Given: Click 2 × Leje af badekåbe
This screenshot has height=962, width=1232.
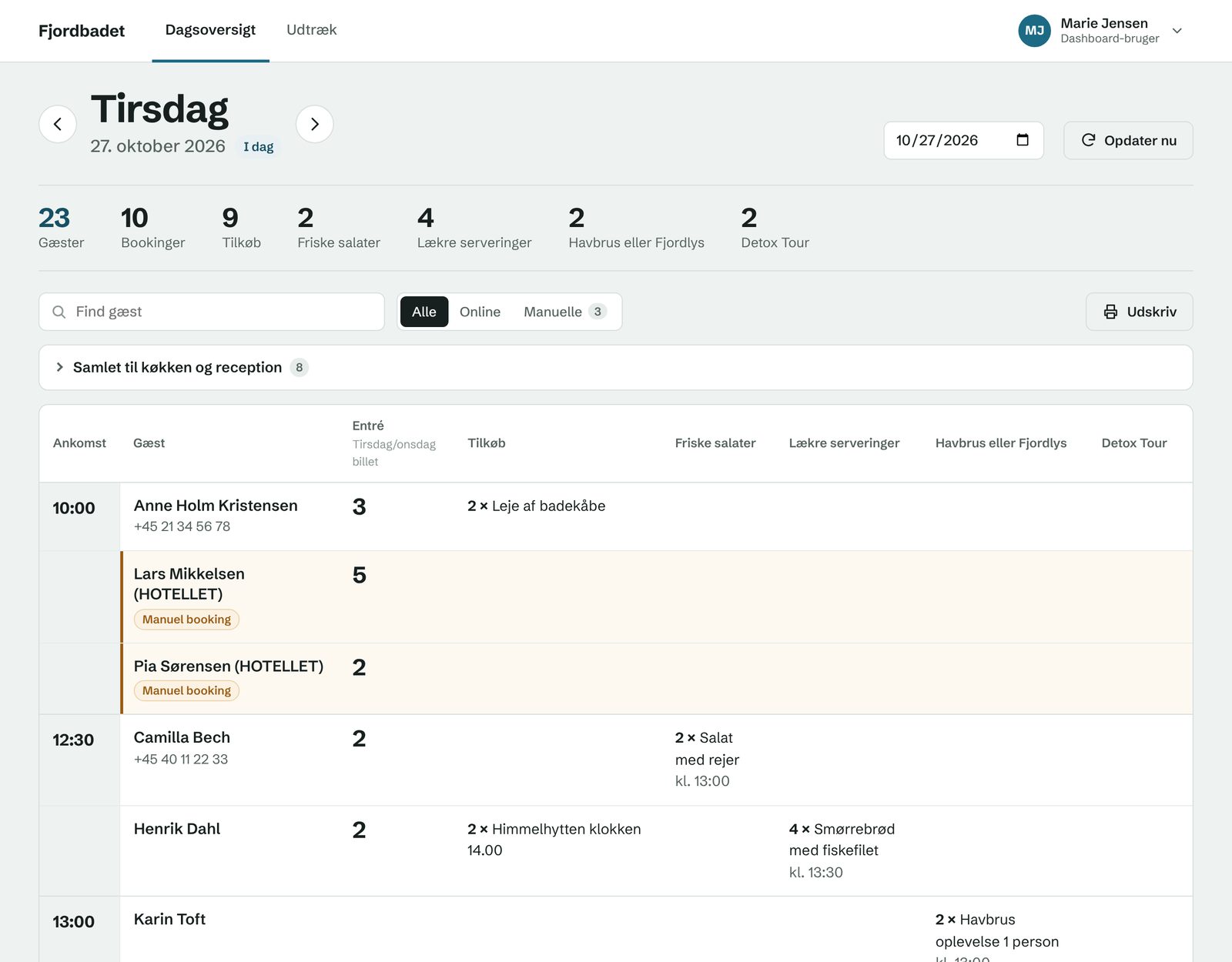Looking at the screenshot, I should point(536,506).
